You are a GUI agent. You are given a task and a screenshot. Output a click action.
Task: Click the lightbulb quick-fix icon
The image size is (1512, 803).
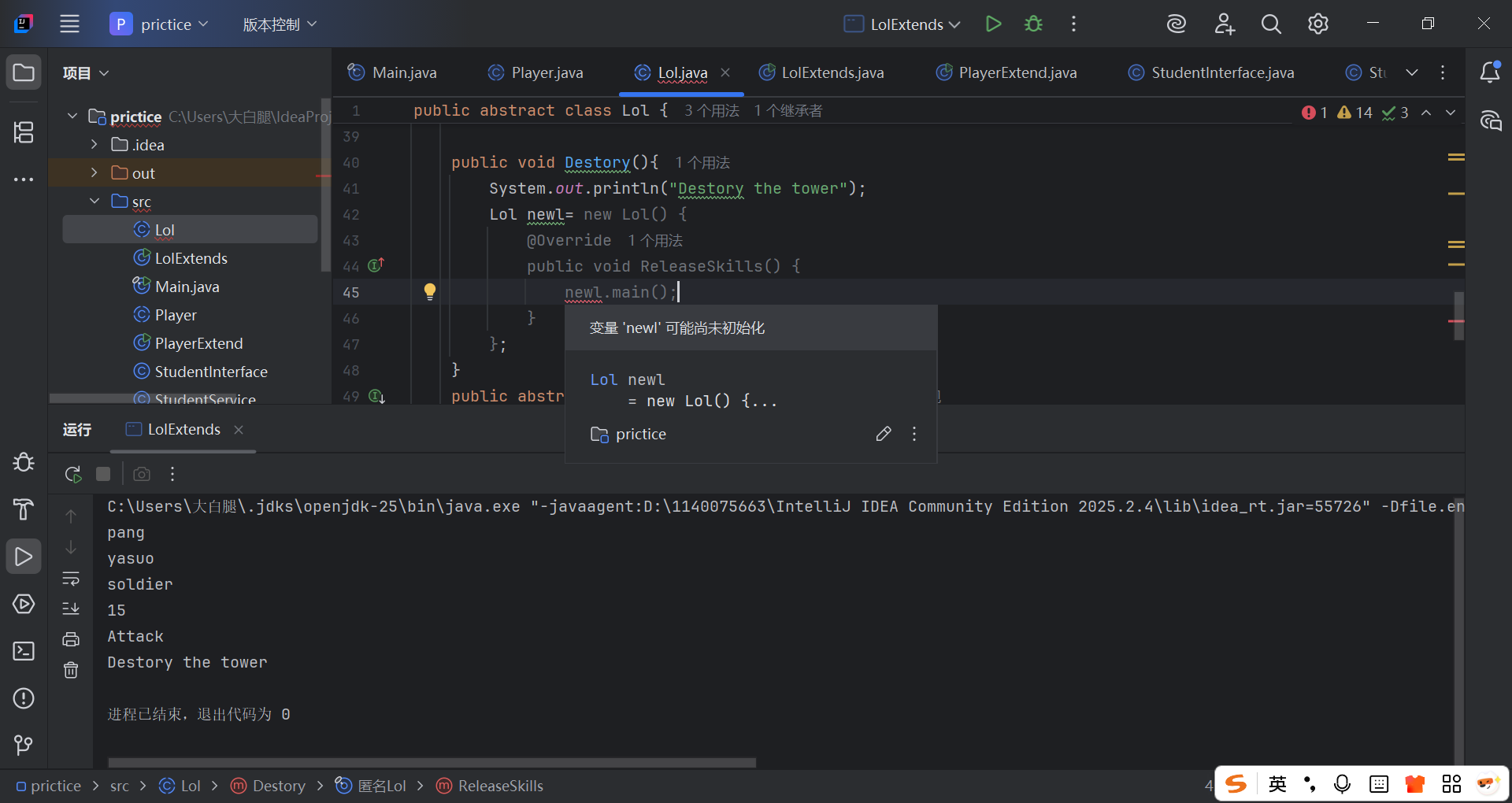[429, 291]
